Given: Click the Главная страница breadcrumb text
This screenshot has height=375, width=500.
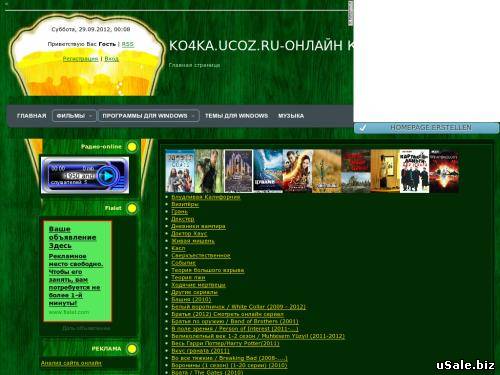Looking at the screenshot, I should coord(194,65).
